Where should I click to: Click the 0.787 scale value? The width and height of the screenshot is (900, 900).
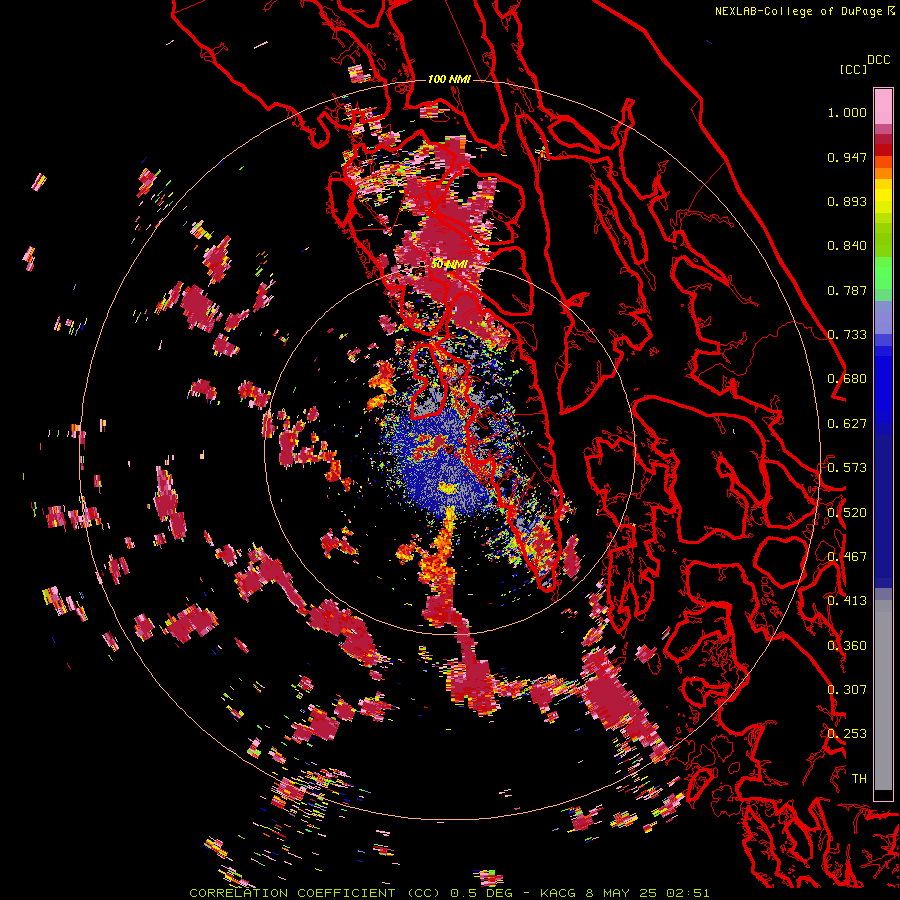[x=847, y=290]
